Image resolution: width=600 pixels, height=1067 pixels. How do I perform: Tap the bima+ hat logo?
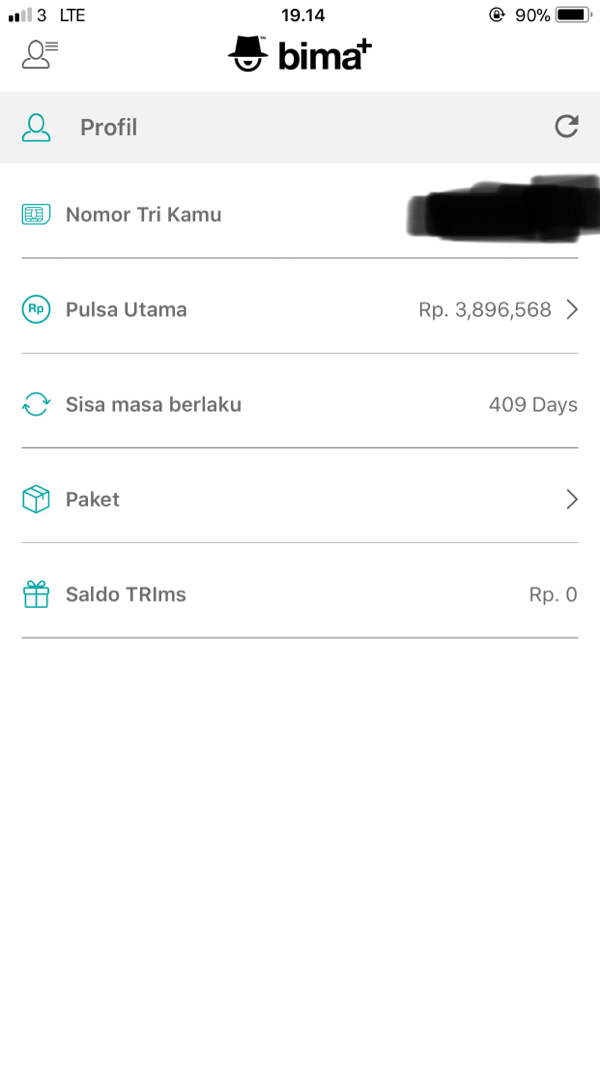249,52
